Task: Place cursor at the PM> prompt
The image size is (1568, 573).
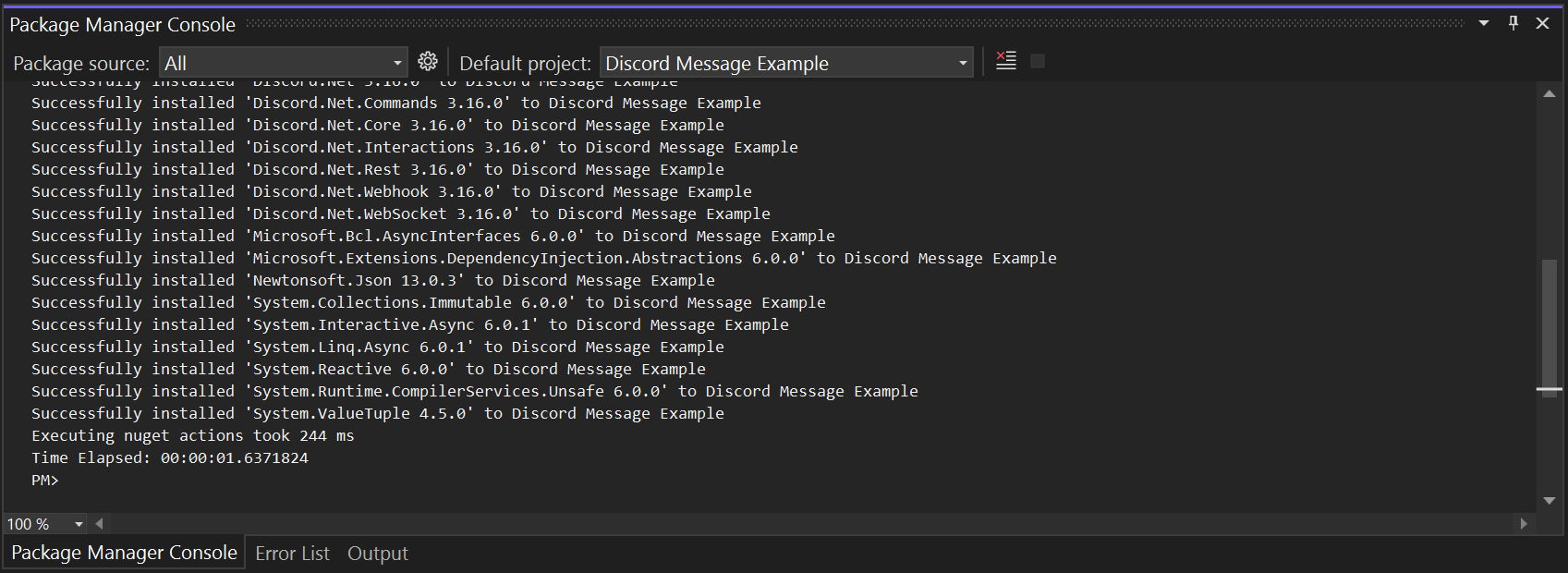Action: [x=45, y=480]
